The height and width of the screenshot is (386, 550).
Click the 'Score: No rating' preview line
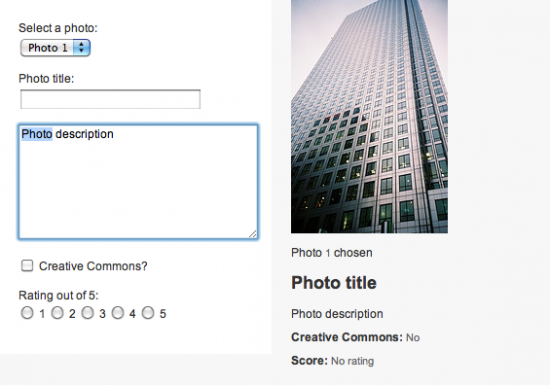(x=333, y=361)
